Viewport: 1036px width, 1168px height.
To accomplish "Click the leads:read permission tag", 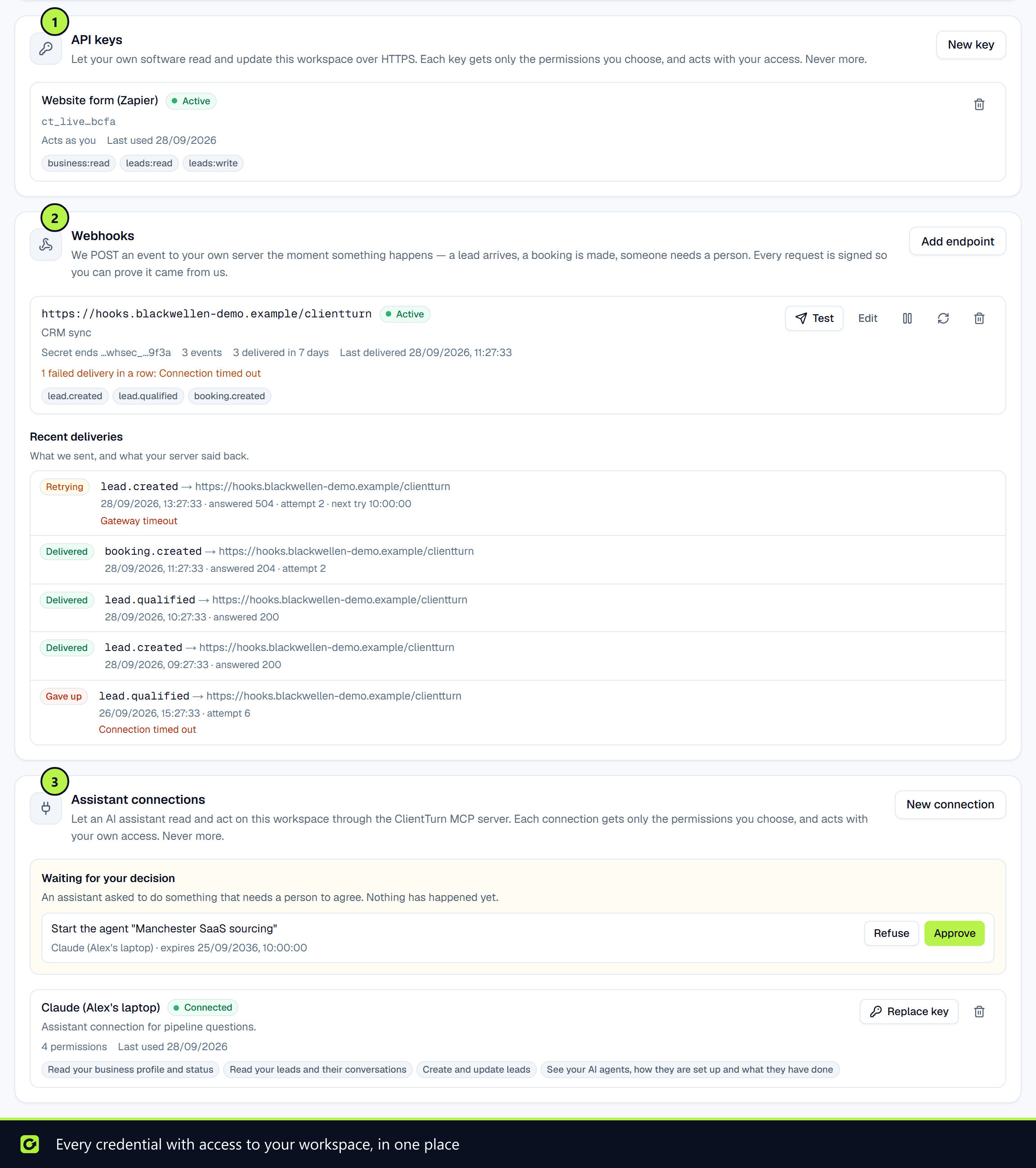I will click(149, 164).
